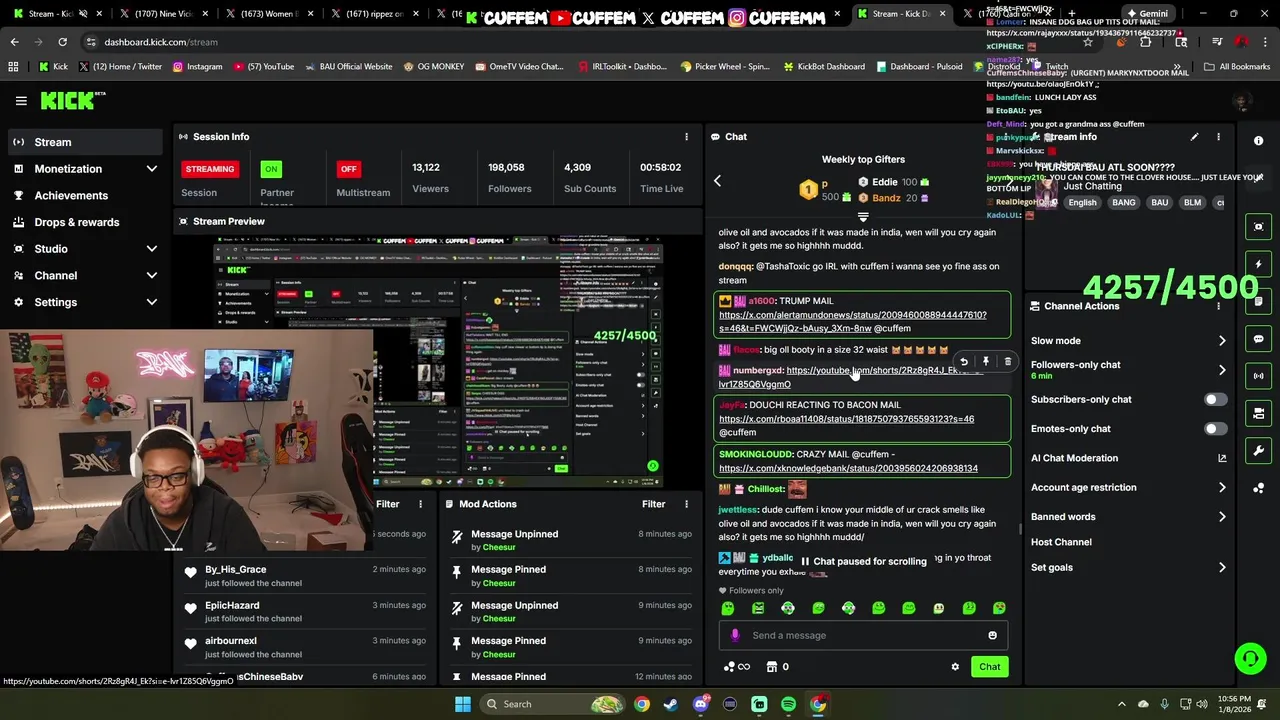Click the info icon in right rail
1280x720 pixels.
(1259, 141)
